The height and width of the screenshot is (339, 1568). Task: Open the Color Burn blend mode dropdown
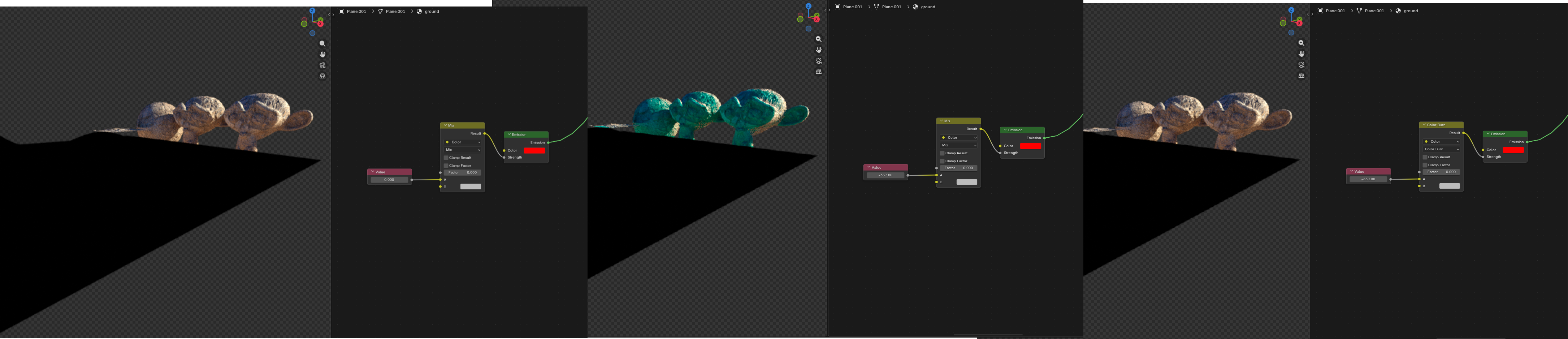click(1441, 149)
